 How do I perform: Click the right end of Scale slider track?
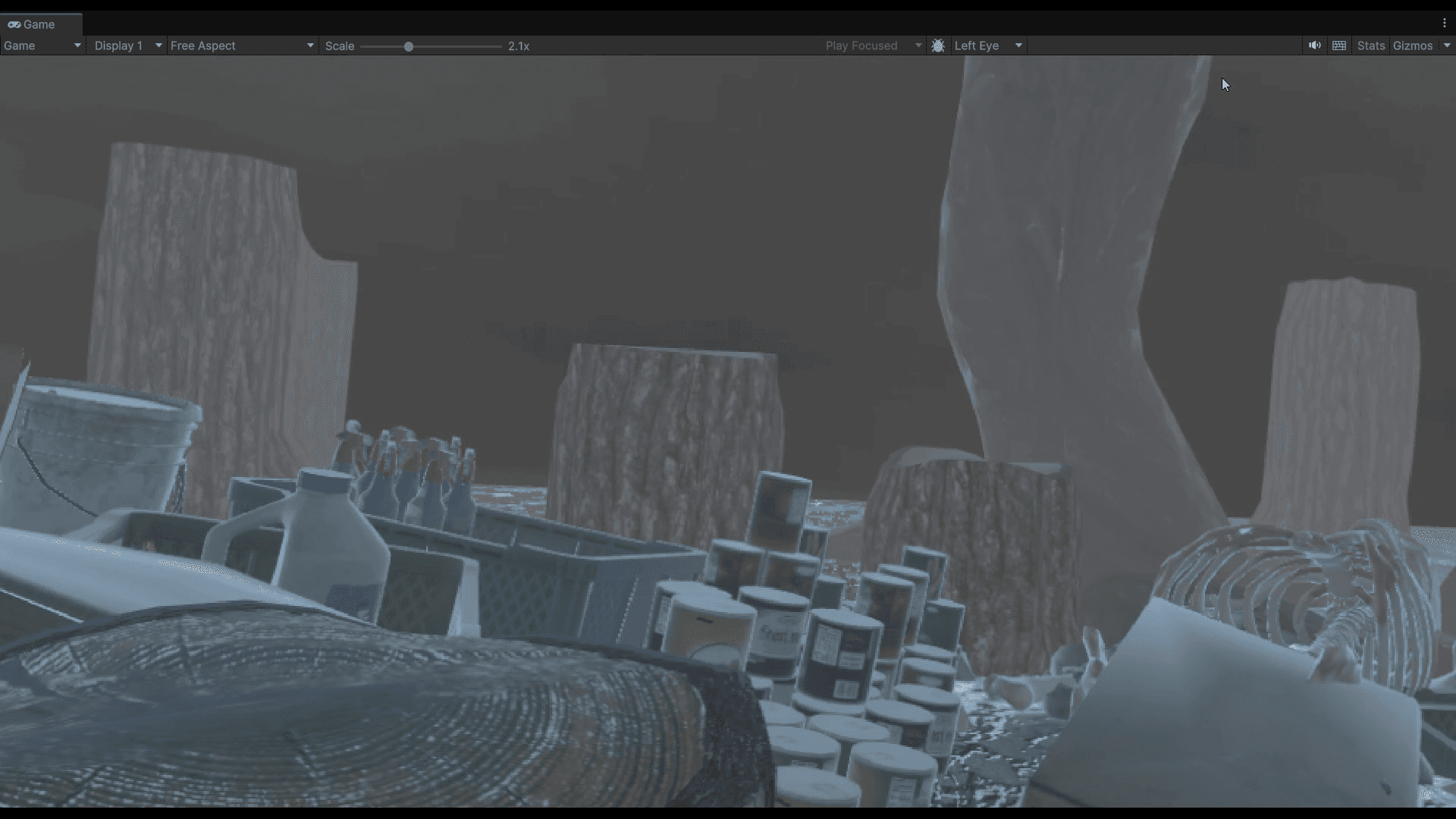point(499,46)
